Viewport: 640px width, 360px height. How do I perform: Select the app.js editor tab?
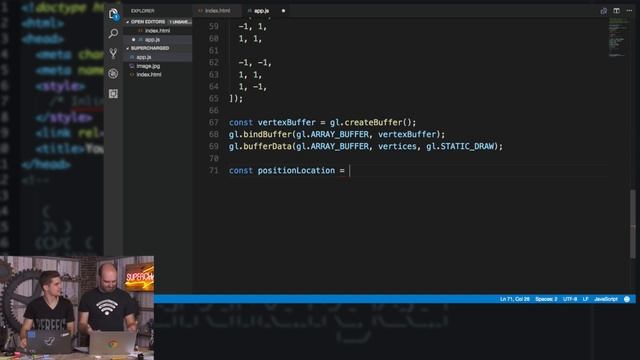click(262, 11)
